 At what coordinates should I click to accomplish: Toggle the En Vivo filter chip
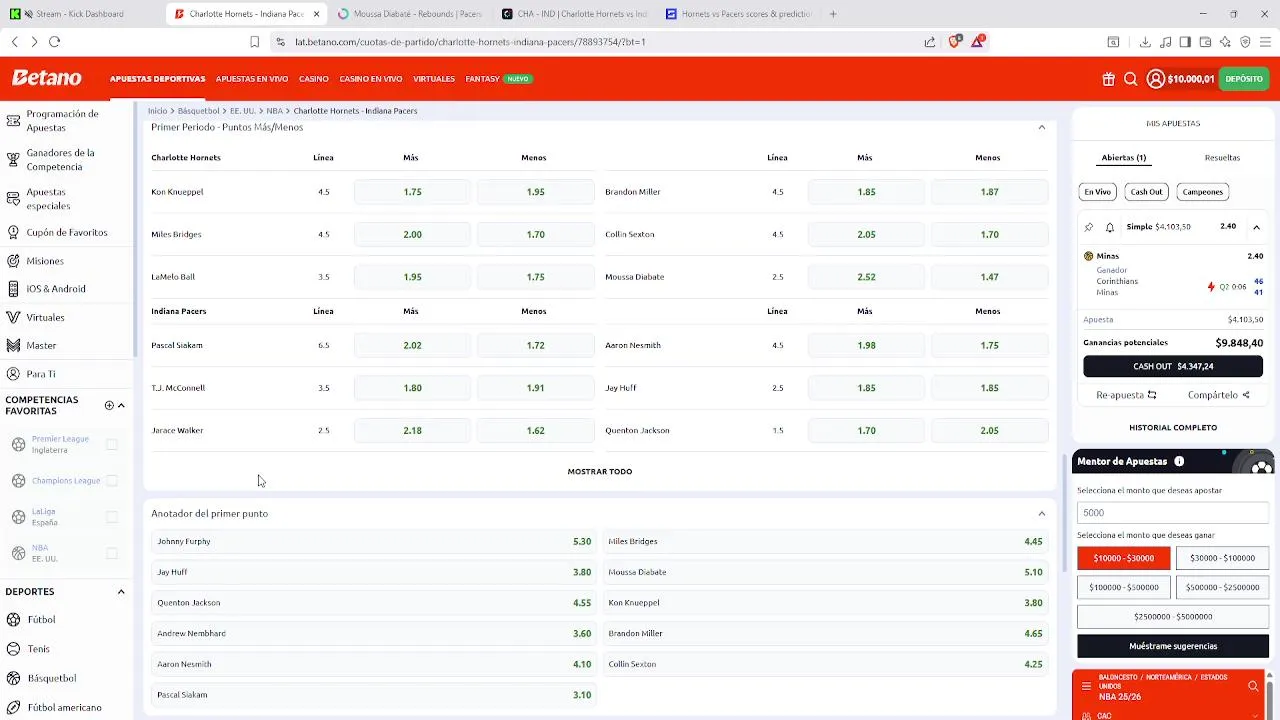coord(1098,192)
